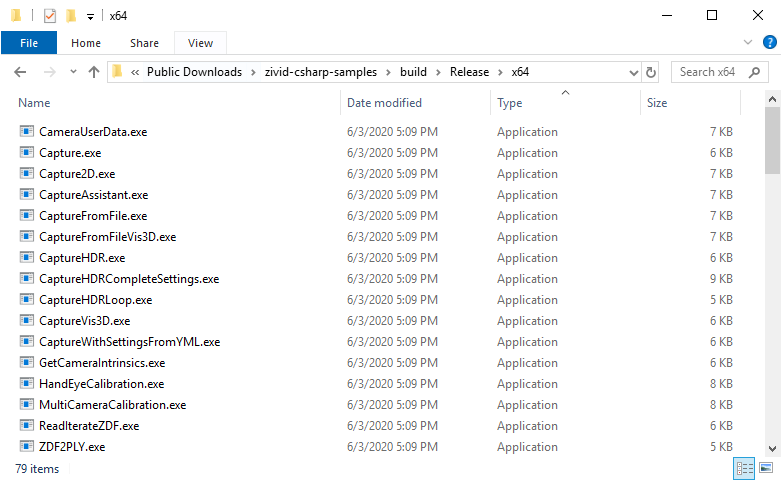This screenshot has width=782, height=481.
Task: Expand the ribbon with the chevron
Action: point(749,43)
